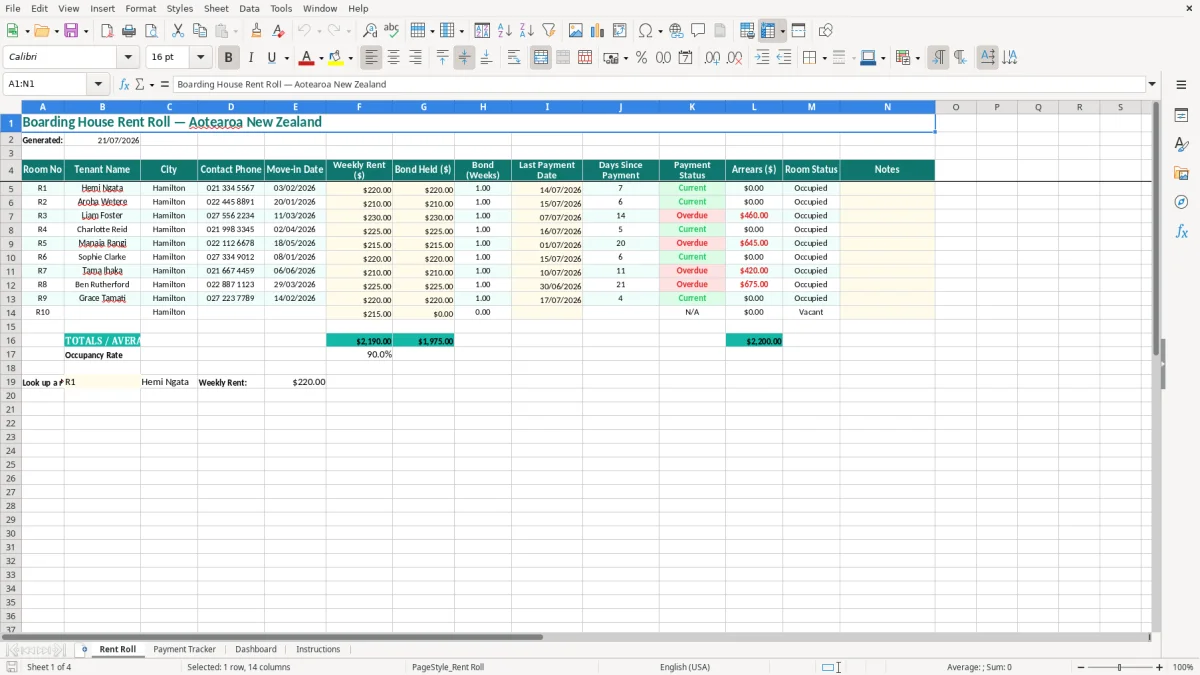
Task: Toggle the AutoFilter funnel icon
Action: coord(549,31)
